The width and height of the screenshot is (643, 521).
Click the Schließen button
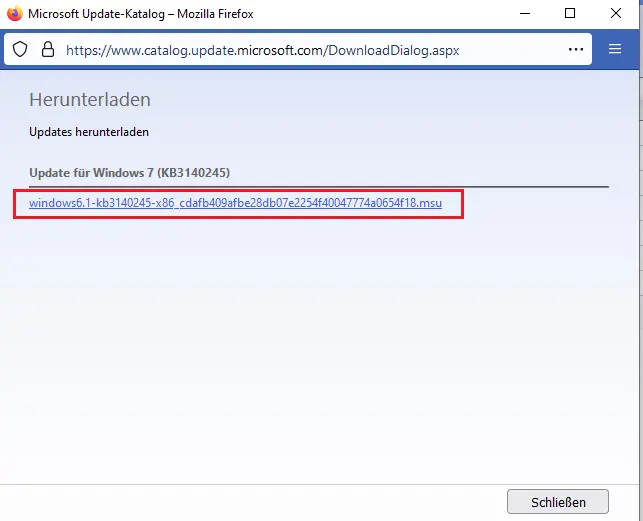pyautogui.click(x=558, y=502)
